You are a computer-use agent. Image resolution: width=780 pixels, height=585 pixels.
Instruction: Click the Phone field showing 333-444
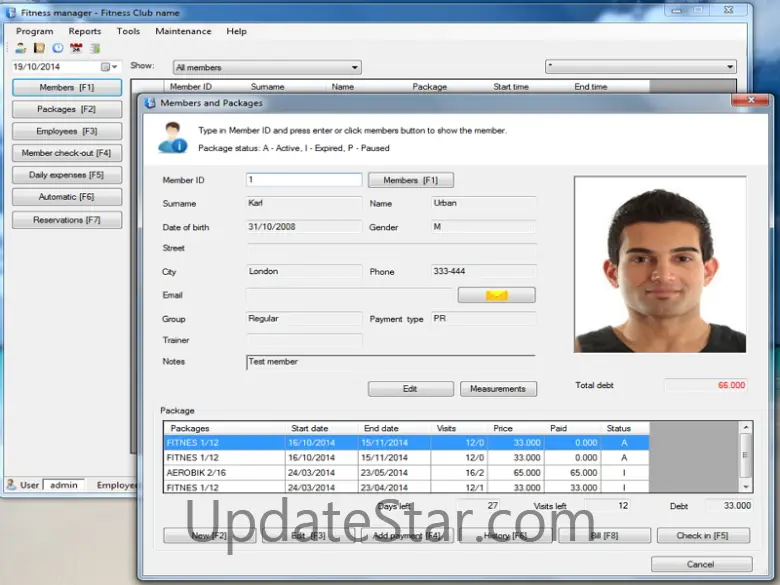coord(483,271)
